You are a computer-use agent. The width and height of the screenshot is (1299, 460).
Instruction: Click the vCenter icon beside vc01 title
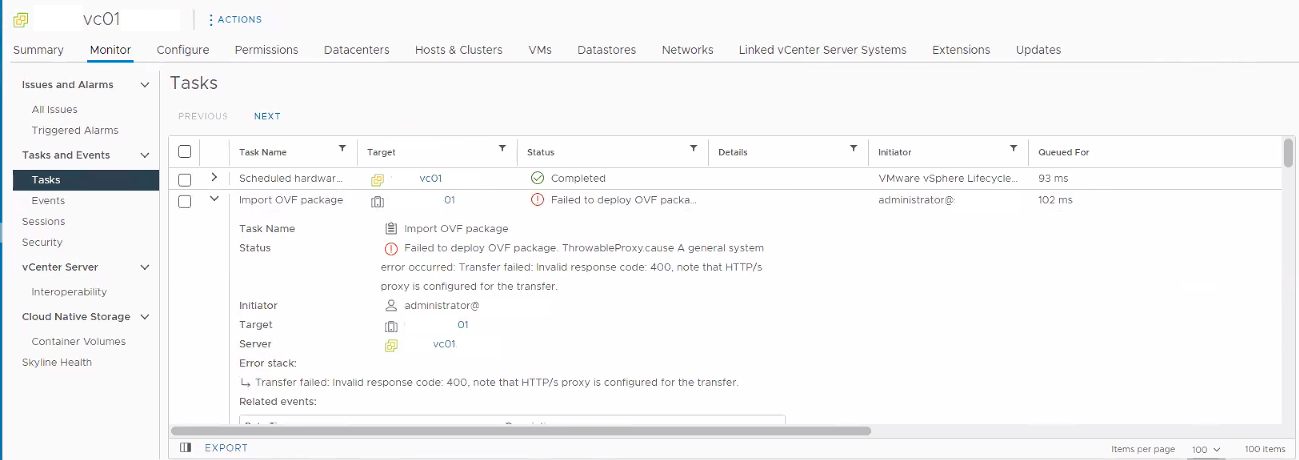tap(21, 20)
